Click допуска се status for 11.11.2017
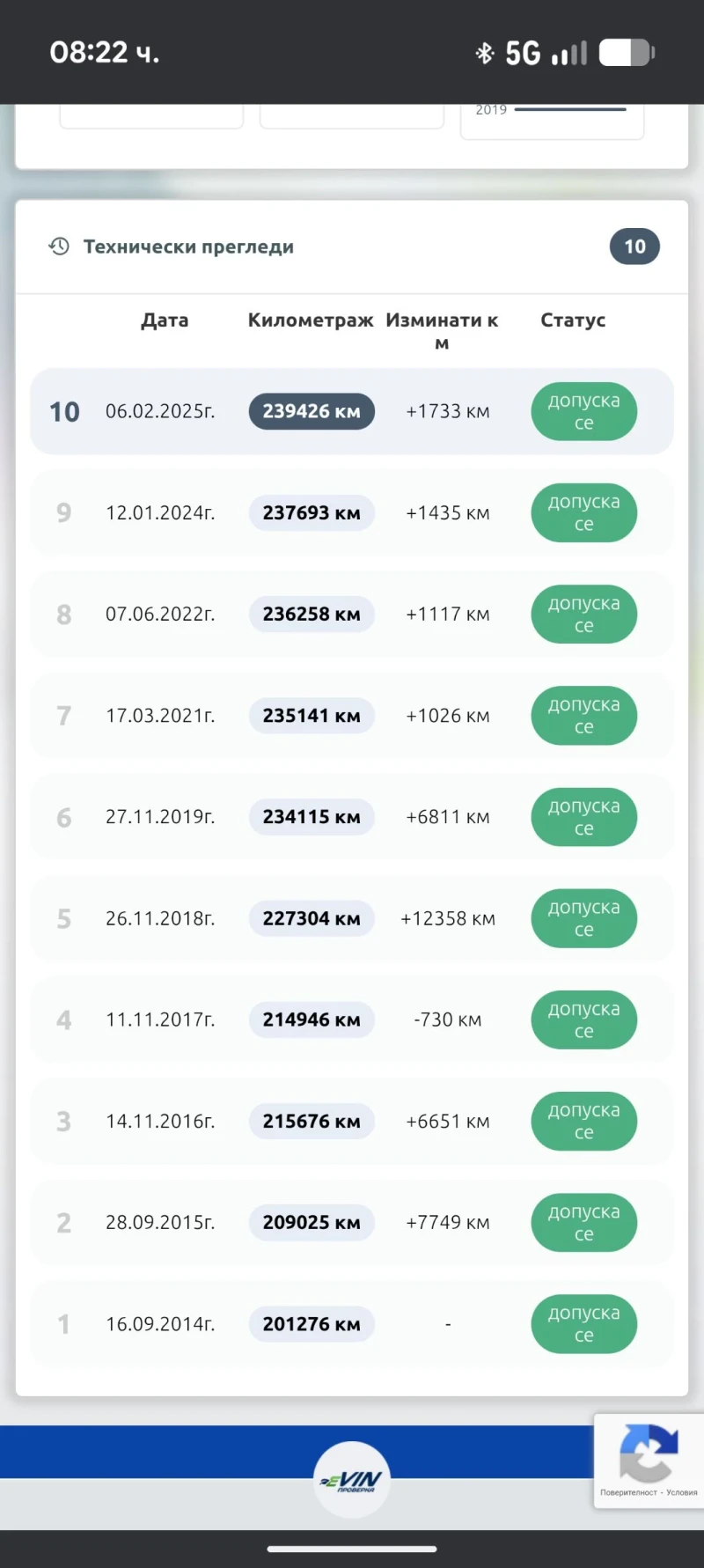Viewport: 704px width, 1568px height. pos(583,1020)
